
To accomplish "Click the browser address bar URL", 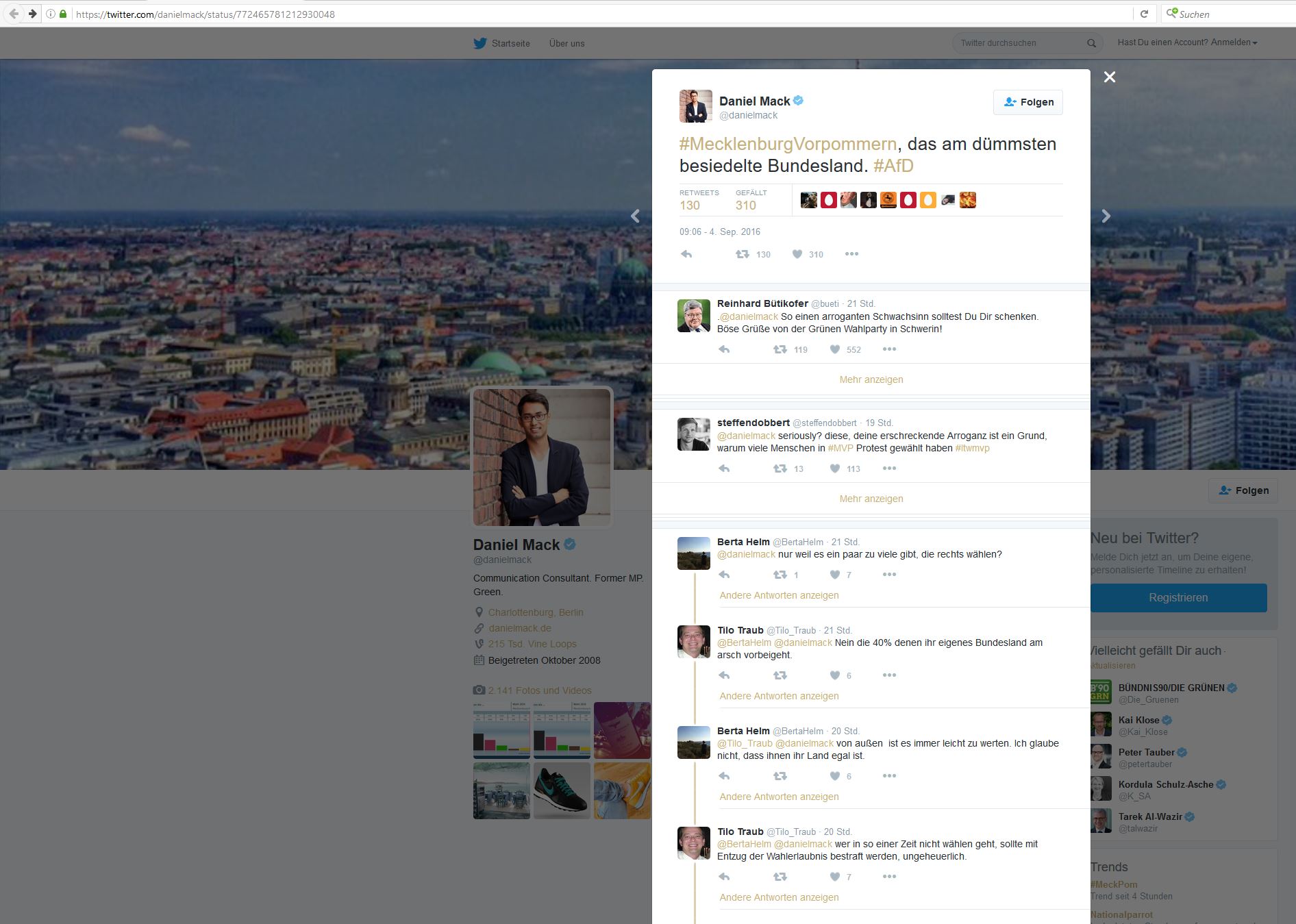I will pos(205,14).
